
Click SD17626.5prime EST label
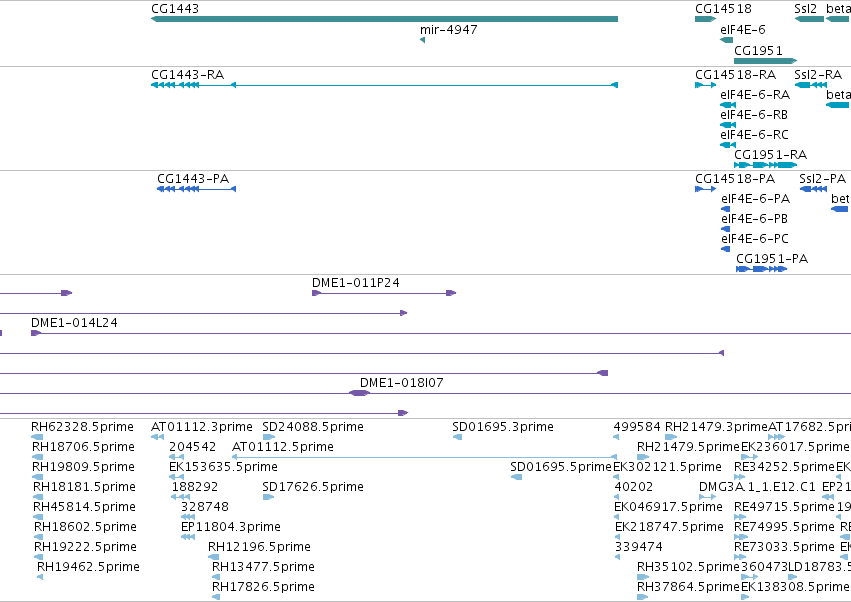point(313,487)
